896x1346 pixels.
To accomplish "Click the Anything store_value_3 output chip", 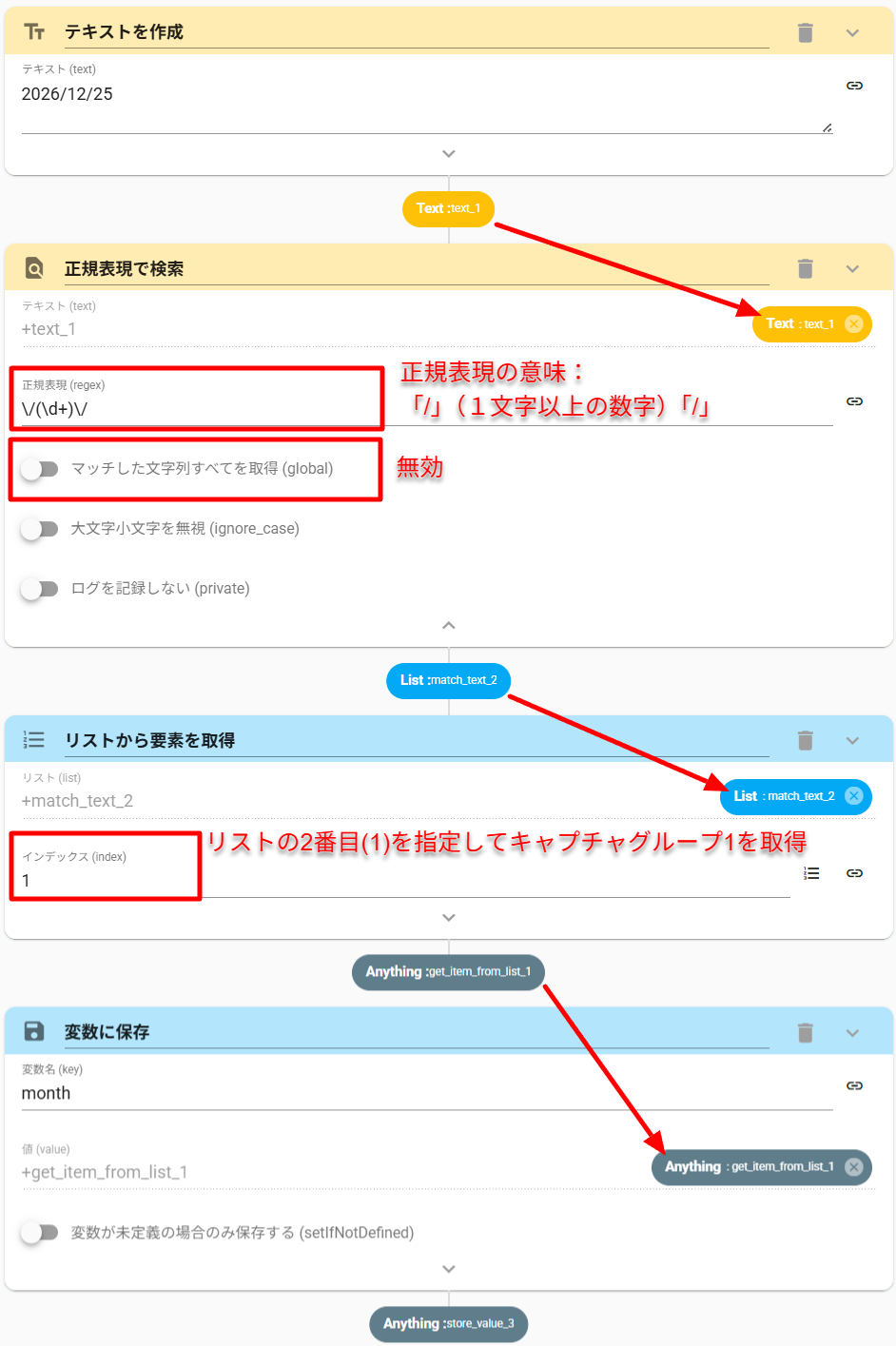I will coord(448,1323).
